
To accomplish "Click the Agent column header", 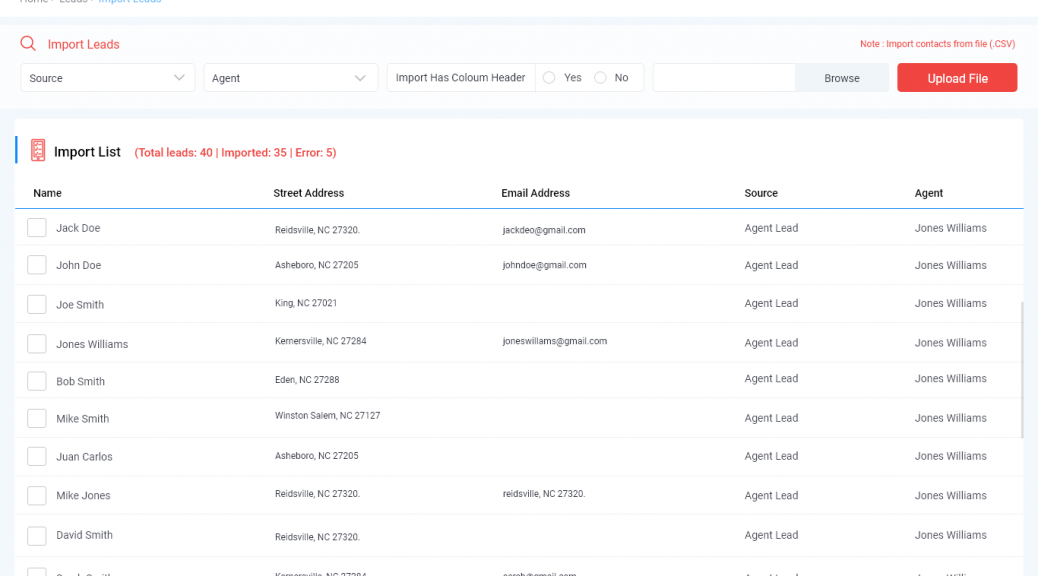I will pyautogui.click(x=929, y=193).
